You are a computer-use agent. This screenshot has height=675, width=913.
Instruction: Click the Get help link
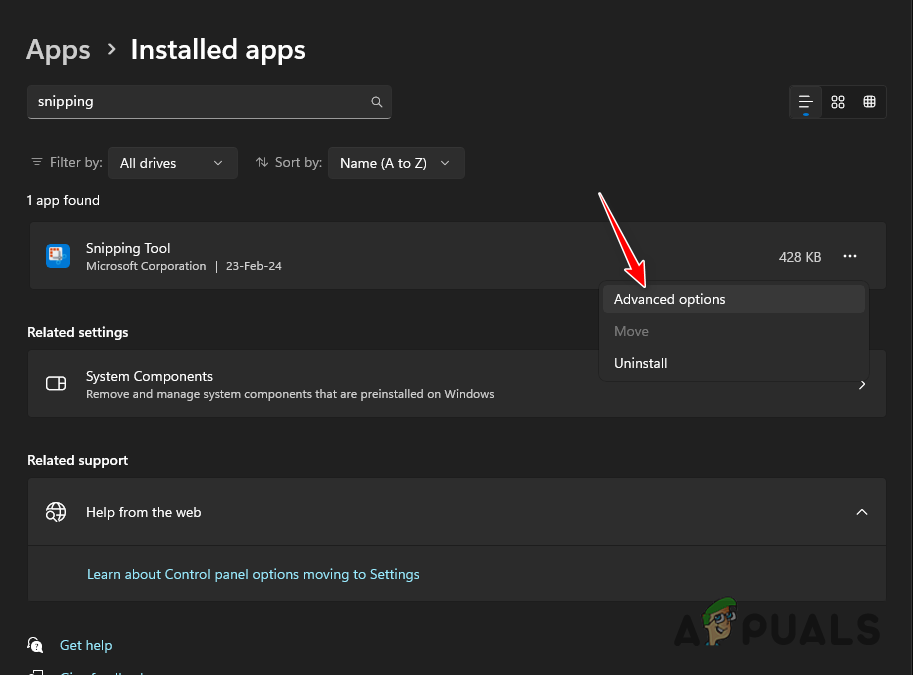click(86, 644)
